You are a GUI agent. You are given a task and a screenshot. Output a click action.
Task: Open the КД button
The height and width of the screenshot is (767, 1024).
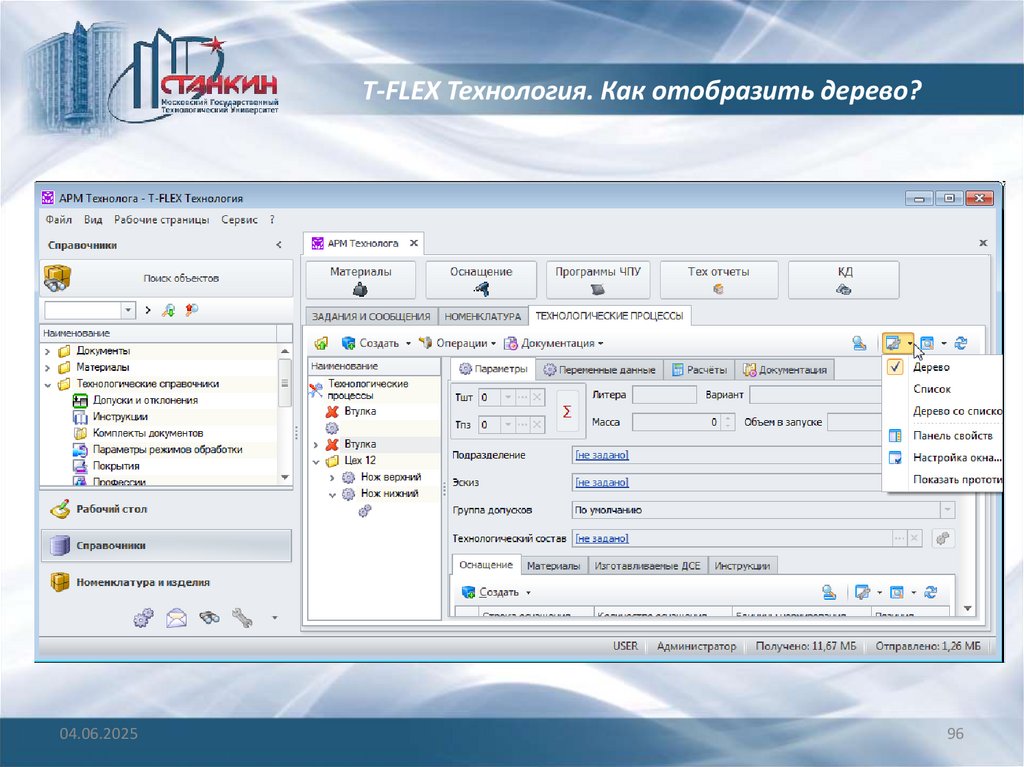(844, 280)
